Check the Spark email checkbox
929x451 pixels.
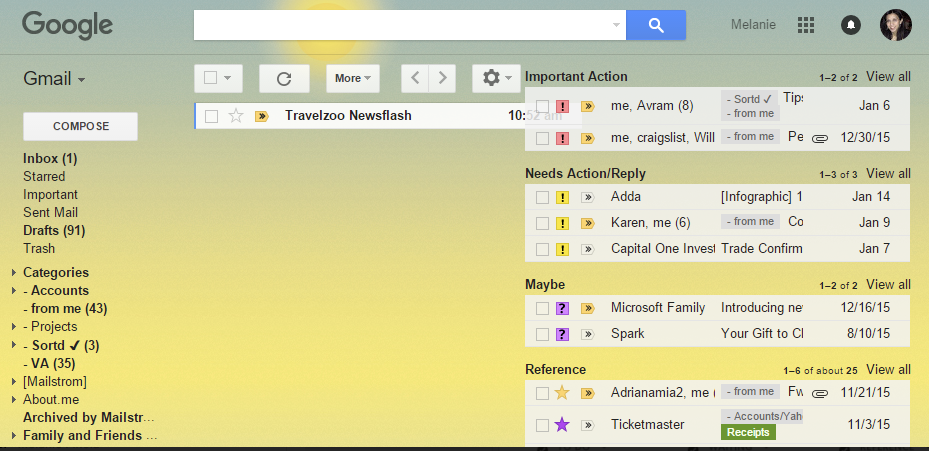tap(542, 334)
